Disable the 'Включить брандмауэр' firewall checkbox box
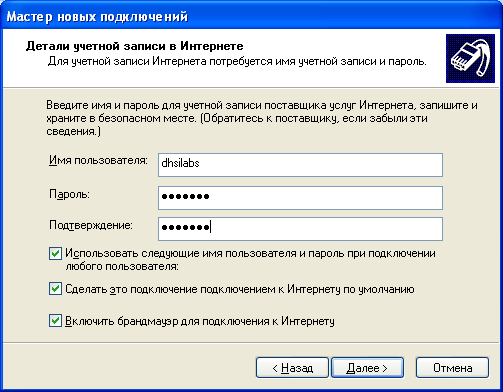Screen dimensions: 503x392 55,321
